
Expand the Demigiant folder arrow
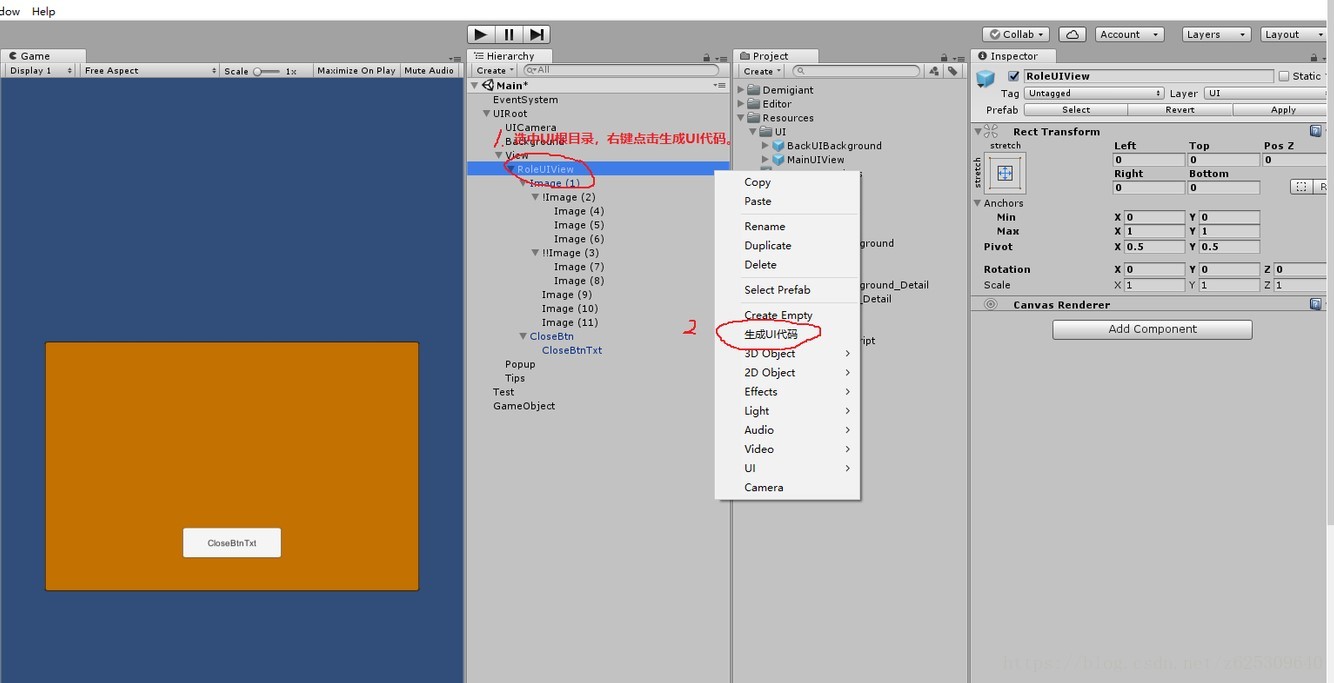[742, 89]
